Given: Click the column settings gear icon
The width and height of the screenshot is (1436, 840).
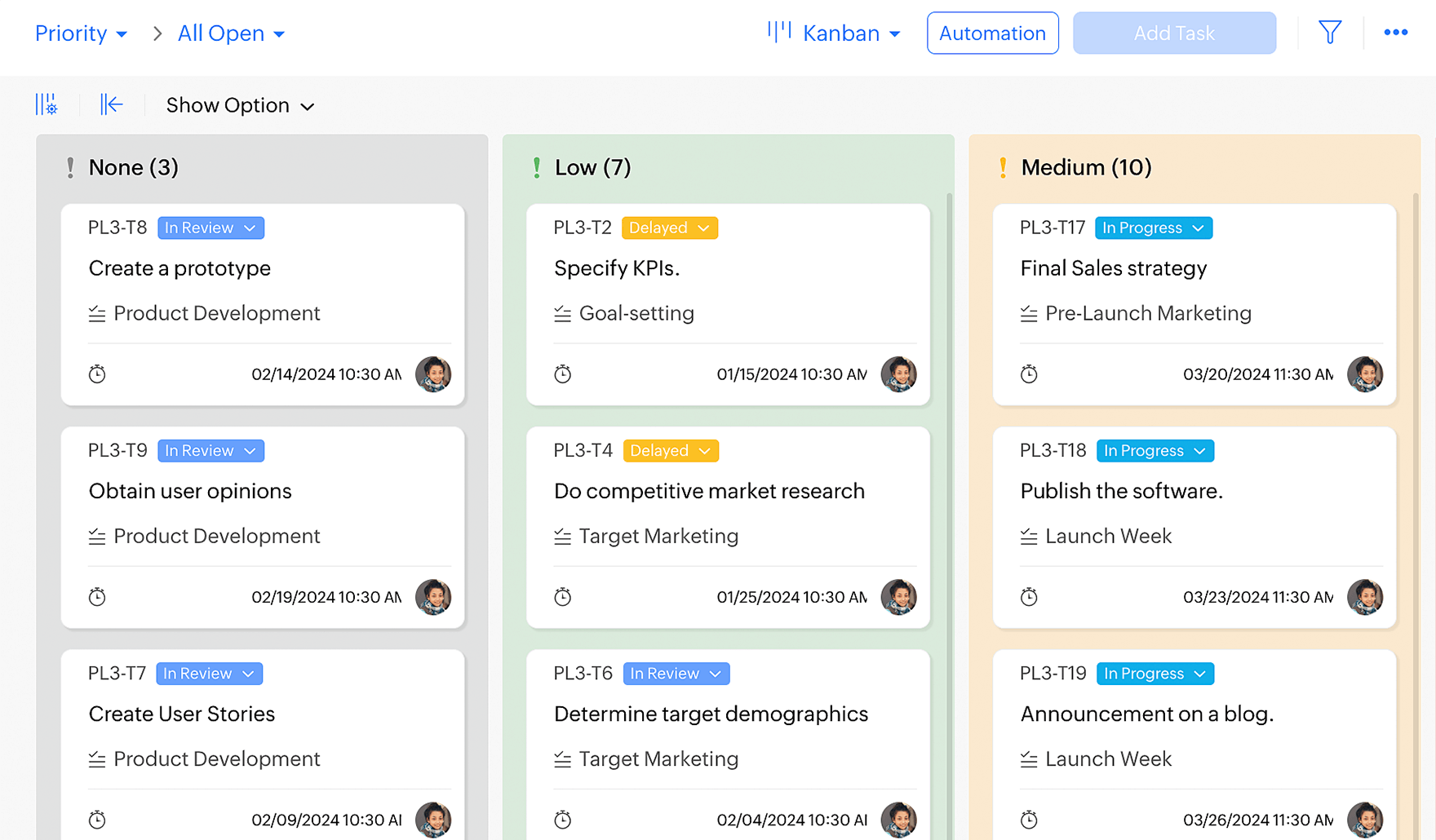Looking at the screenshot, I should point(47,105).
